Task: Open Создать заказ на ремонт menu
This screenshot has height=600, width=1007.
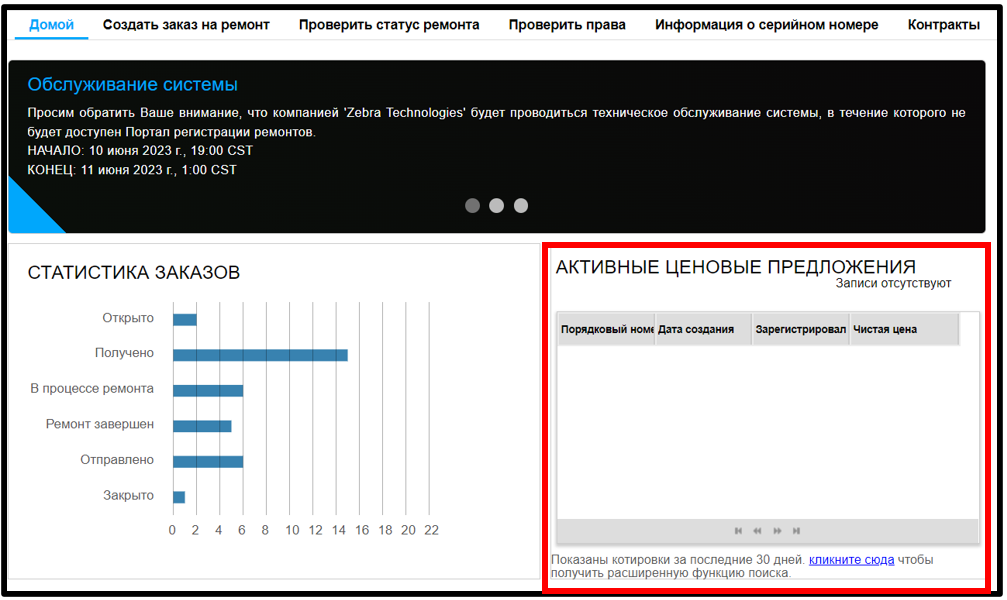Action: (186, 25)
